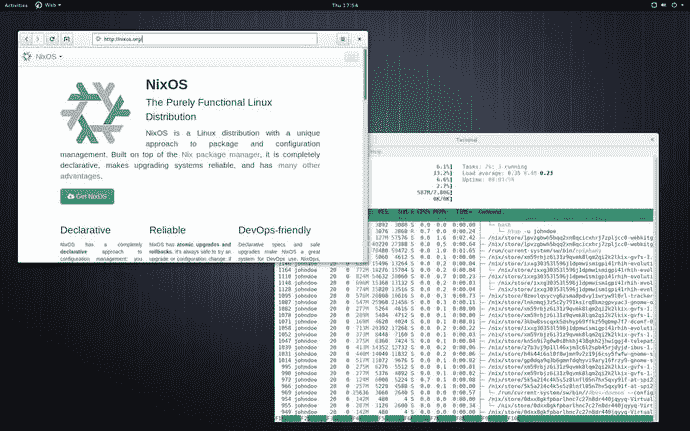The height and width of the screenshot is (431, 690).
Task: Select htop process row with PID 1014
Action: click(464, 360)
